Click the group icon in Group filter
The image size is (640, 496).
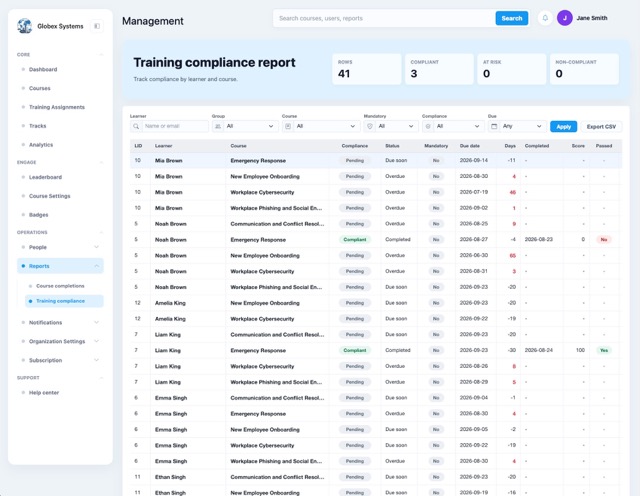coord(218,127)
